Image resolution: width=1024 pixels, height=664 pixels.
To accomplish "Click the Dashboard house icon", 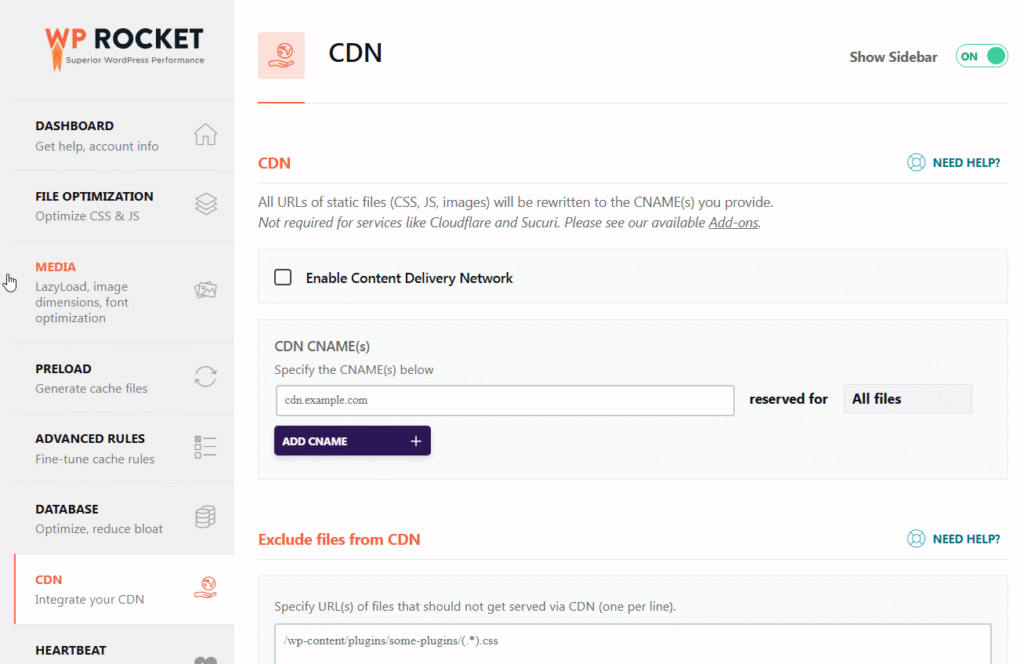I will click(205, 135).
